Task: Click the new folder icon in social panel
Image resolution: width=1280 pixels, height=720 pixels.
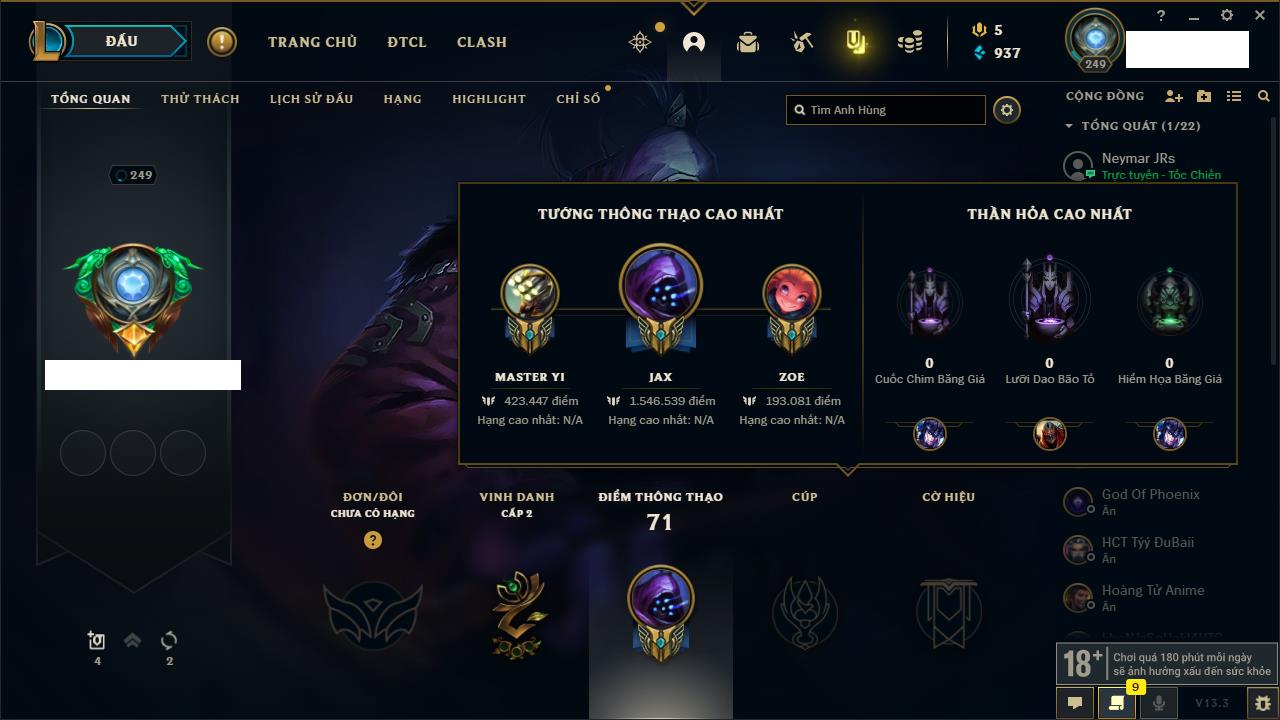Action: (x=1204, y=96)
